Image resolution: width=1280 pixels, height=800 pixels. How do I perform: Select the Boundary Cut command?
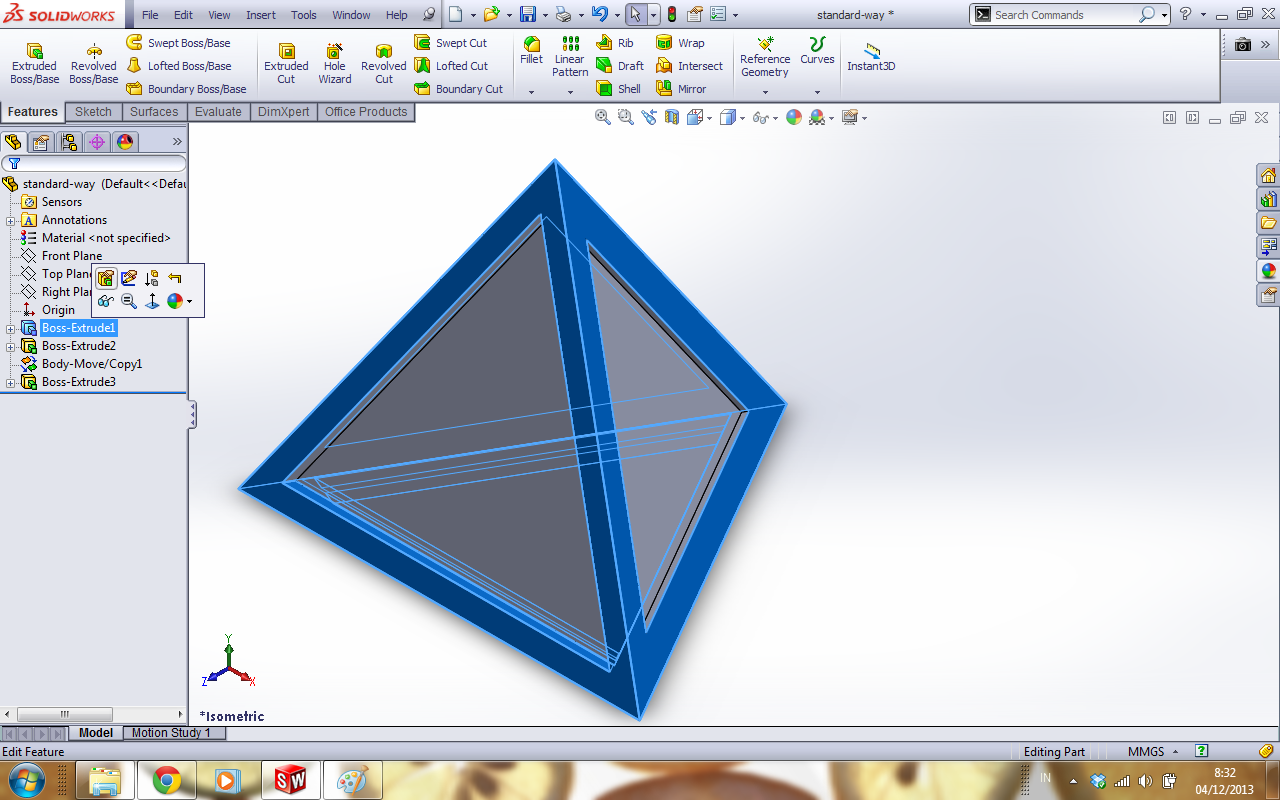click(x=459, y=89)
